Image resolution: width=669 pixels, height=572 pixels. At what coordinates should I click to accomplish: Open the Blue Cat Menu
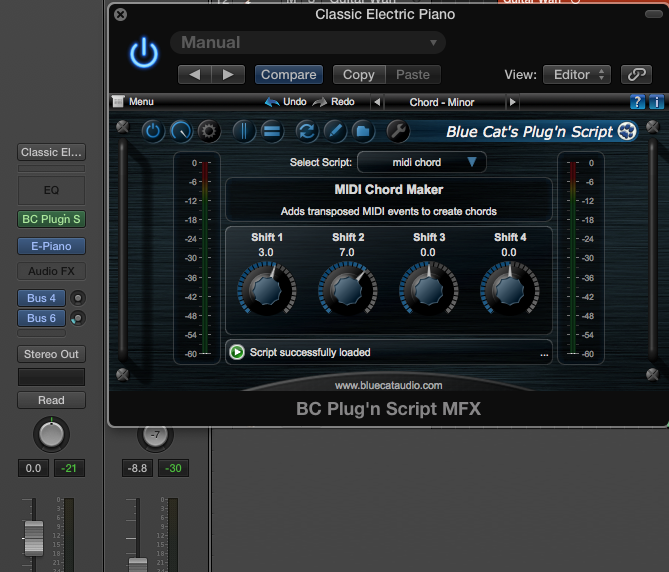click(x=133, y=102)
